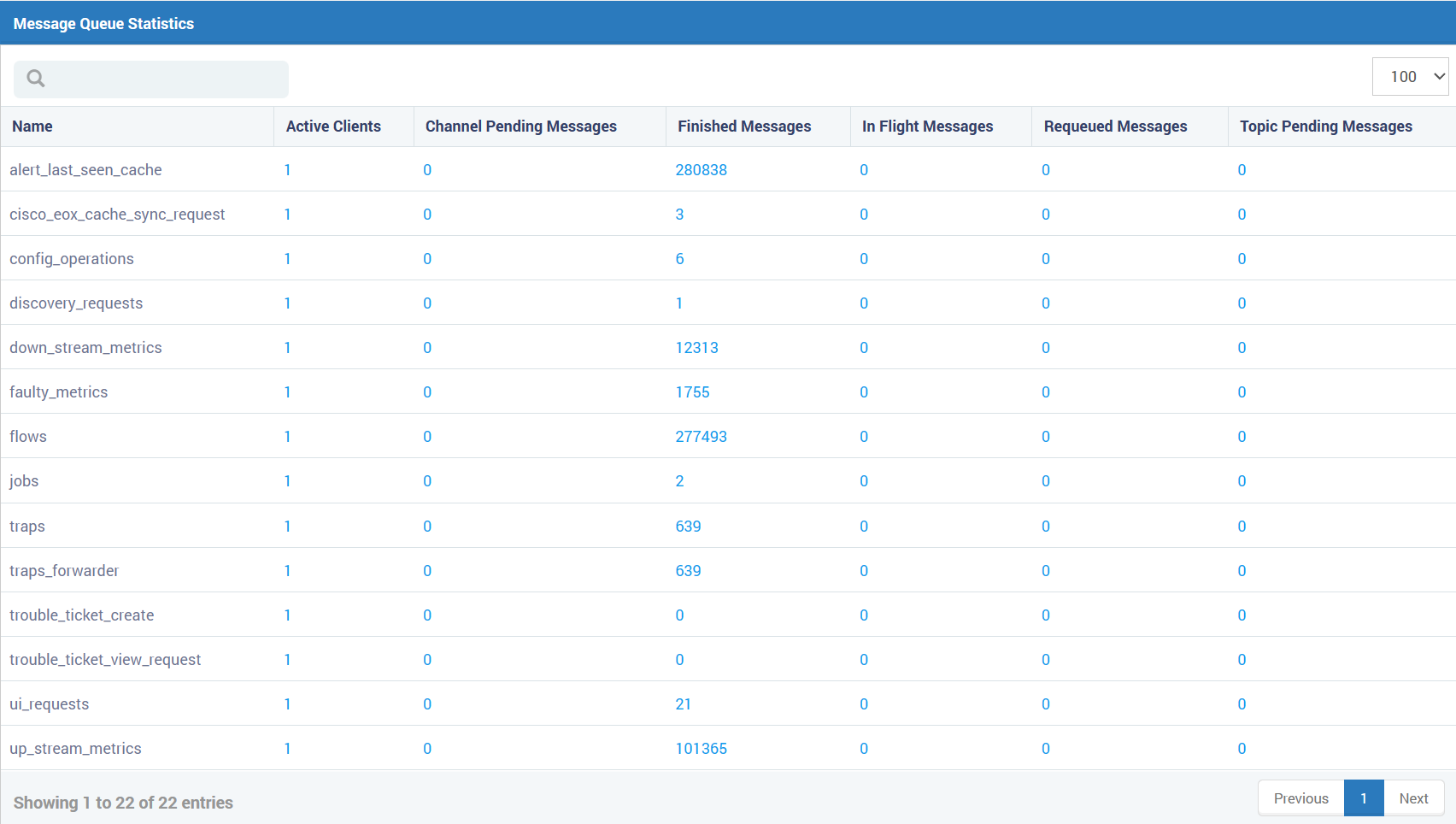Click channel pending value for config_operations
The height and width of the screenshot is (824, 1456).
(427, 259)
